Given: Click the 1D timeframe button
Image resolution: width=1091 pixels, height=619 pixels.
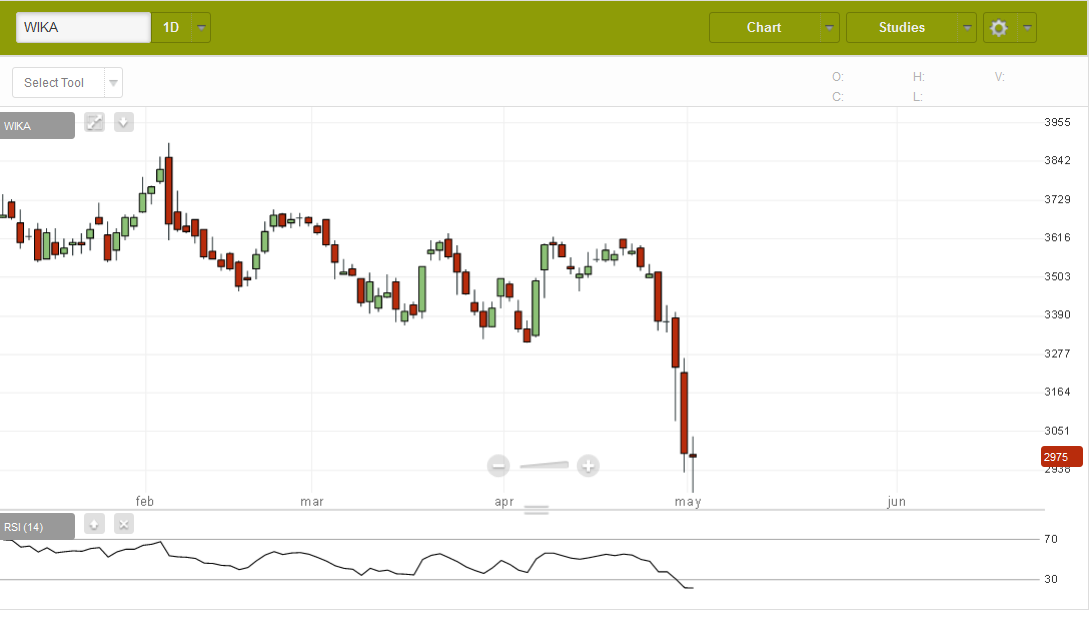Looking at the screenshot, I should (171, 28).
